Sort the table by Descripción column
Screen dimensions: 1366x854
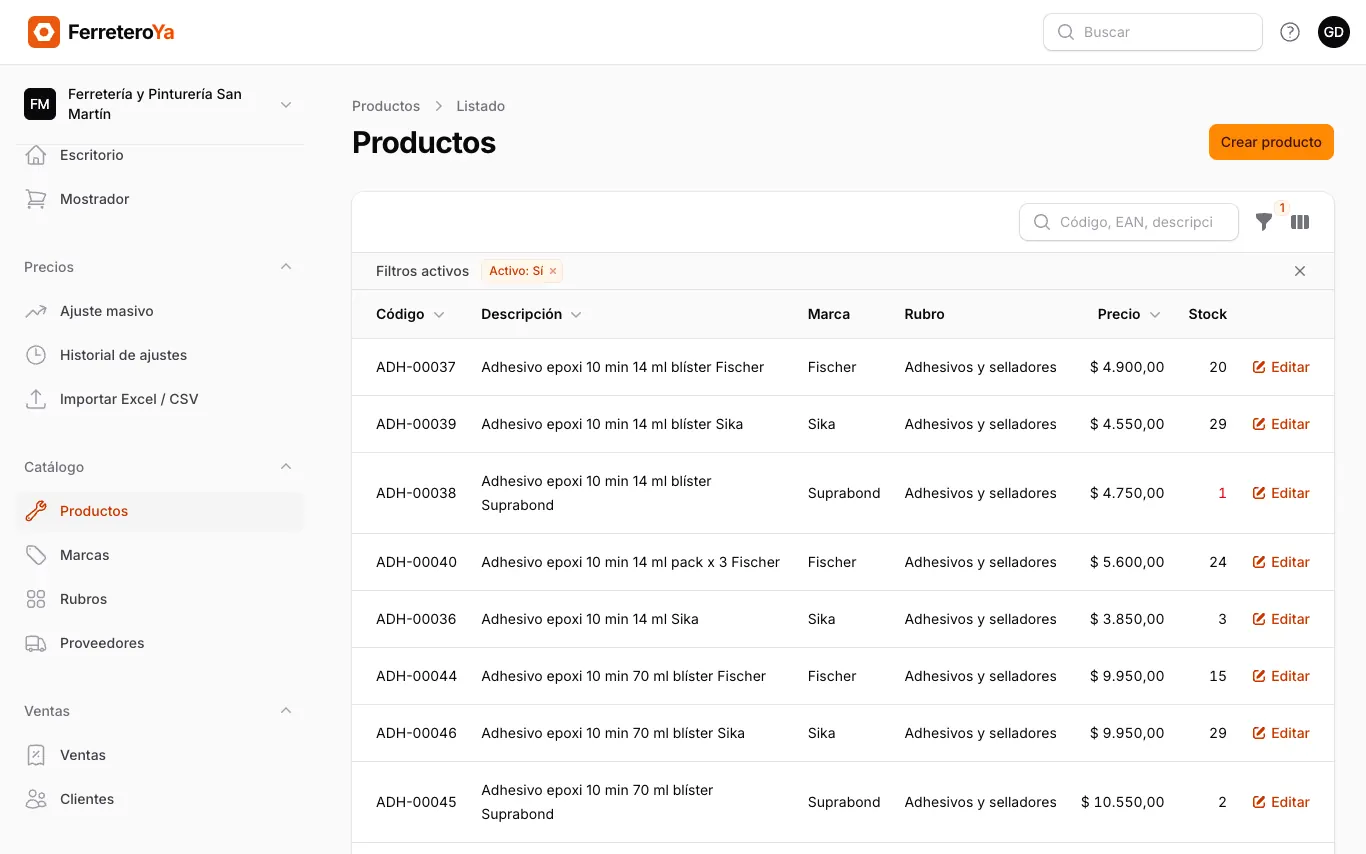[531, 314]
